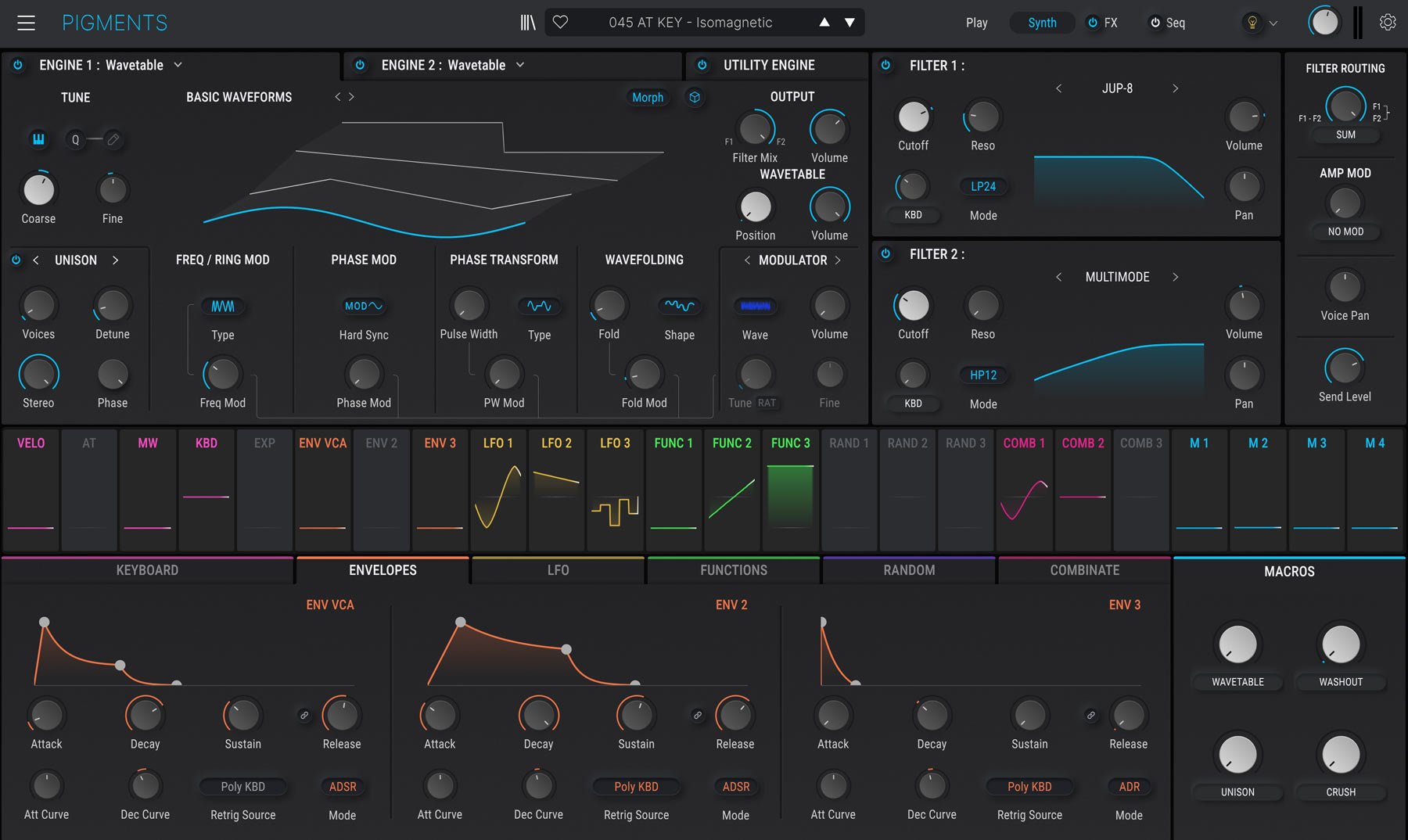This screenshot has width=1408, height=840.
Task: Open the preset library browser icon
Action: point(528,23)
